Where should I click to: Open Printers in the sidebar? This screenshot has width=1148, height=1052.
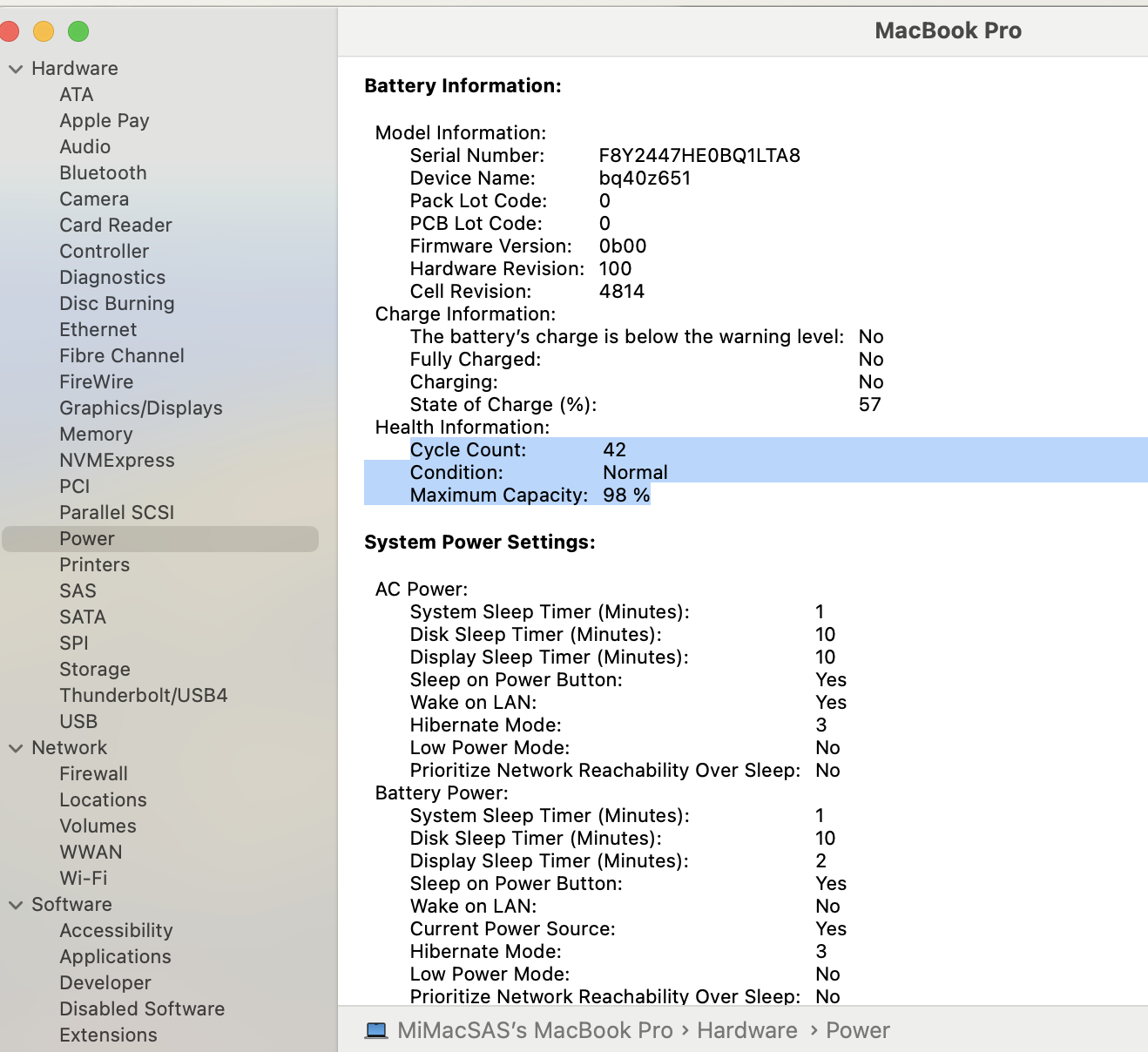(x=95, y=565)
